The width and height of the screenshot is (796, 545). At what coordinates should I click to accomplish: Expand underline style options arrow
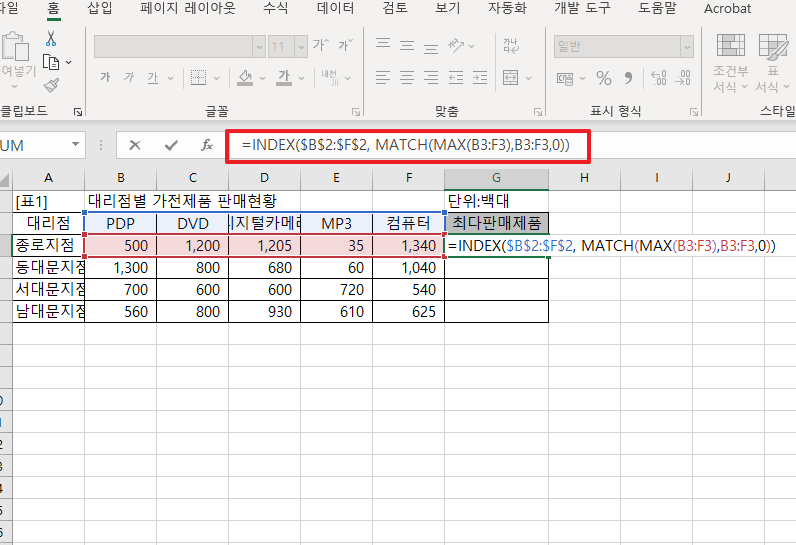pos(171,78)
